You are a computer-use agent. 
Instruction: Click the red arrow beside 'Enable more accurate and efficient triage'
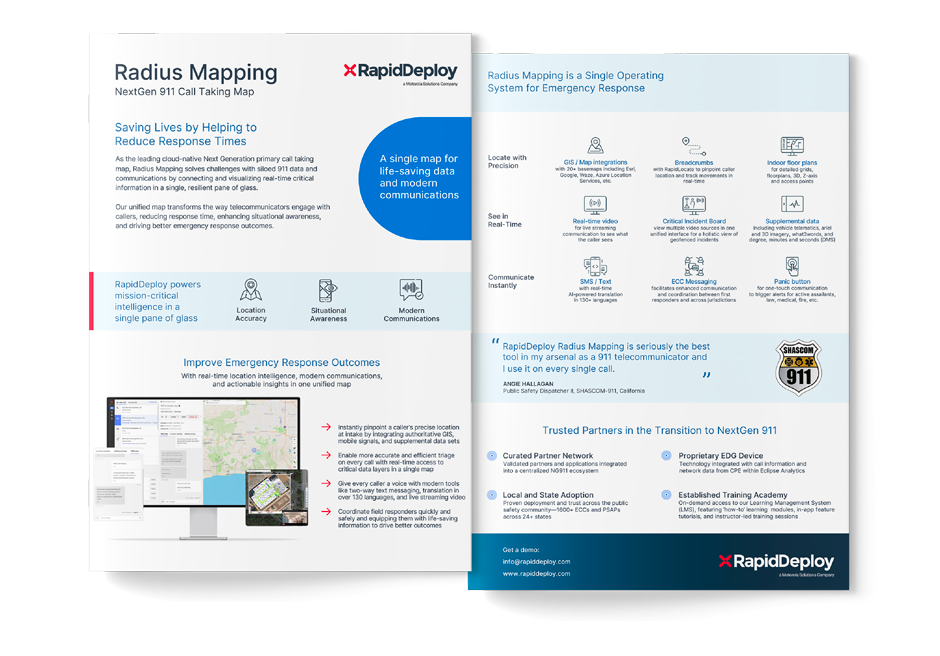click(326, 455)
